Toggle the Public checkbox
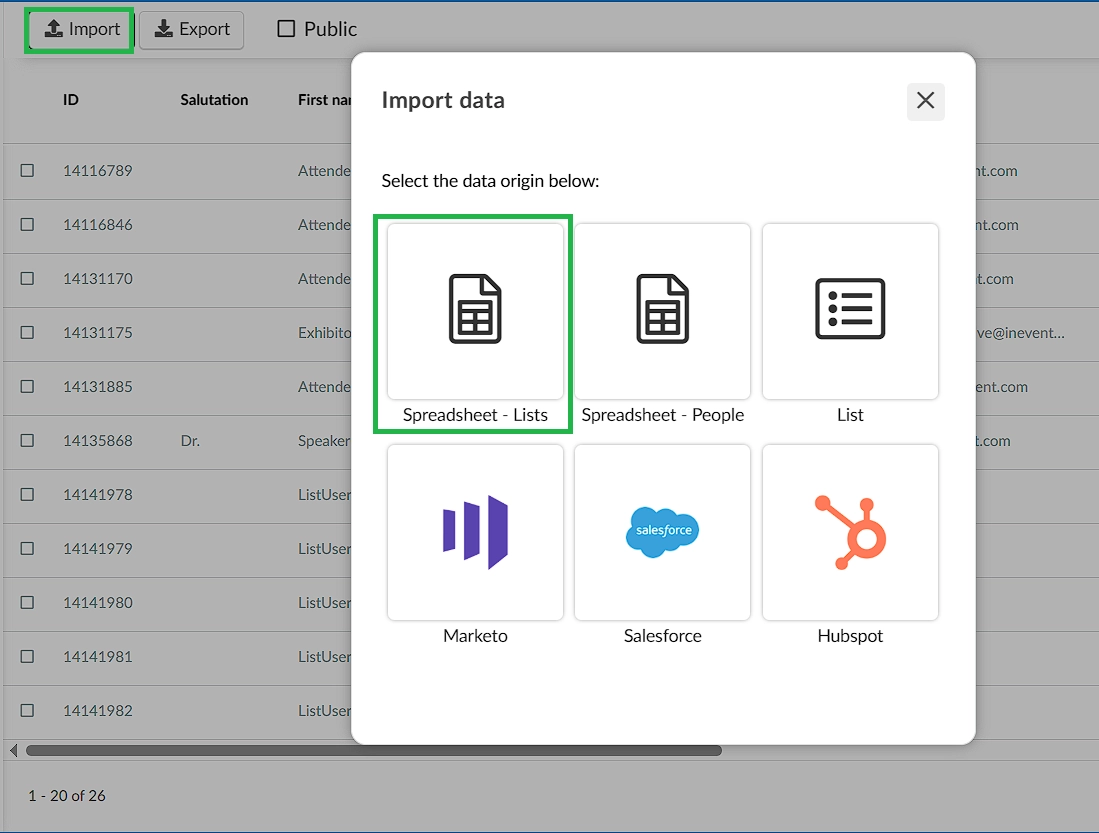Image resolution: width=1099 pixels, height=833 pixels. click(286, 29)
